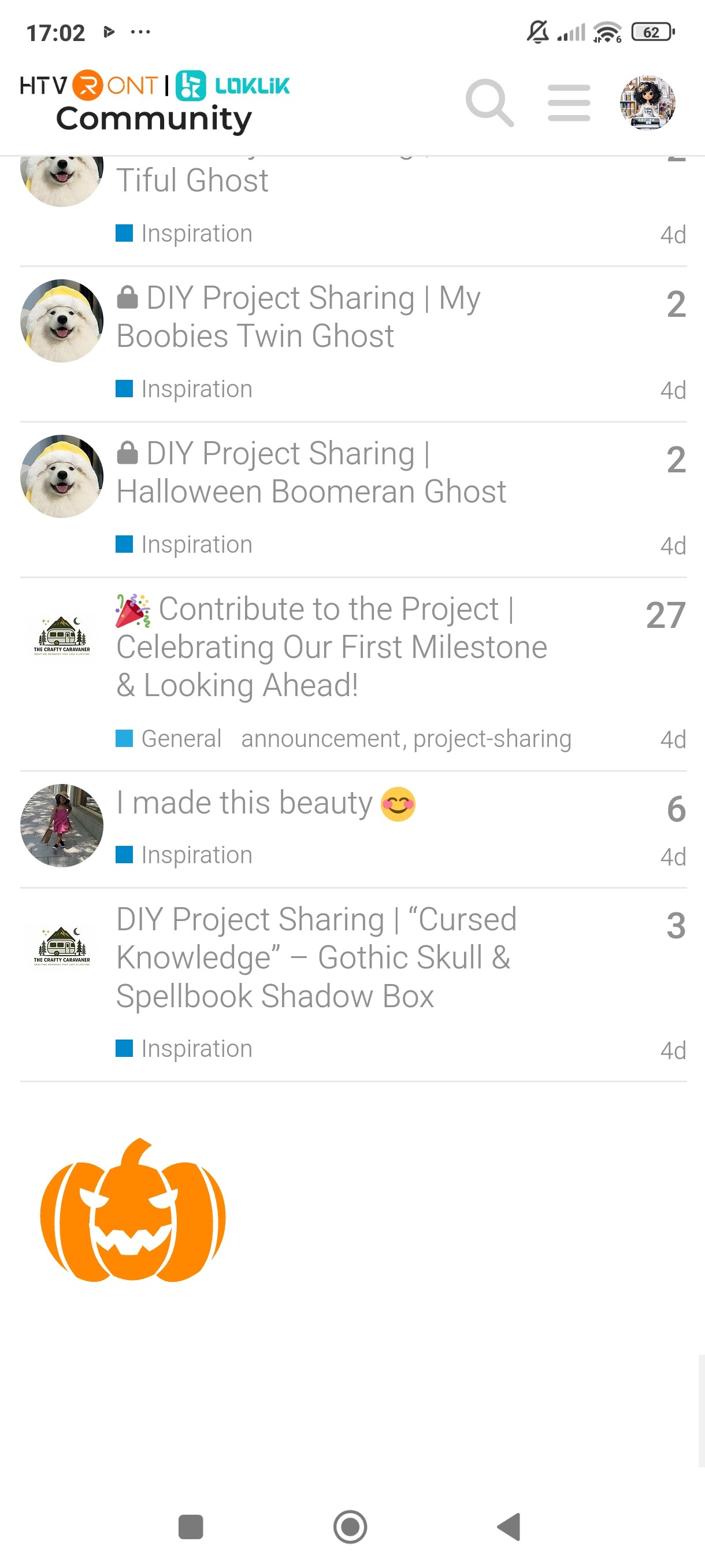Open 'Halloween Boomeran Ghost' topic
Screen dimensions: 705x1568
tap(310, 472)
